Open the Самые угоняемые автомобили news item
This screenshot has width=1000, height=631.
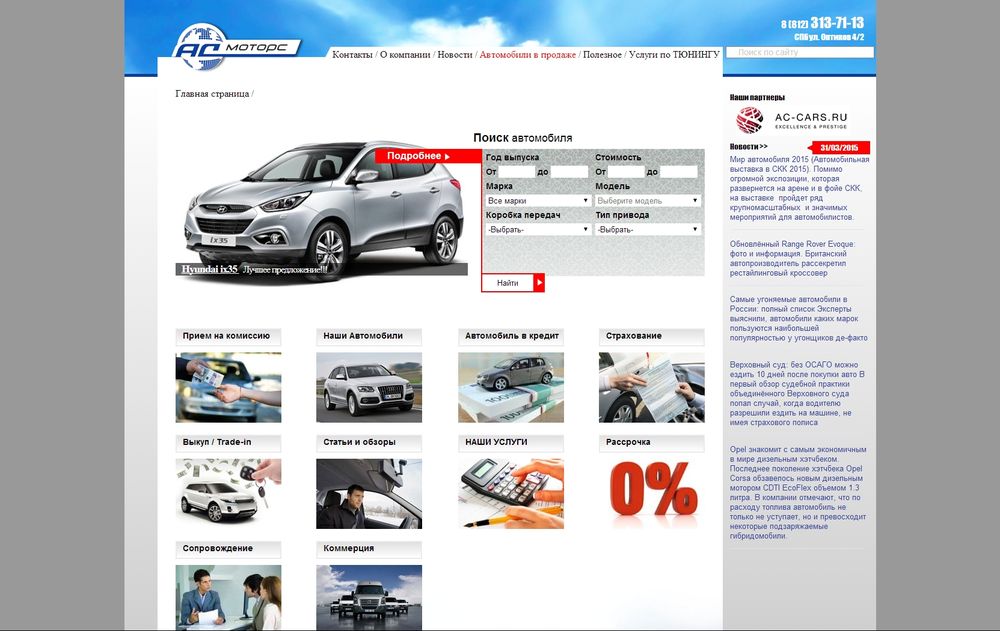pyautogui.click(x=798, y=318)
